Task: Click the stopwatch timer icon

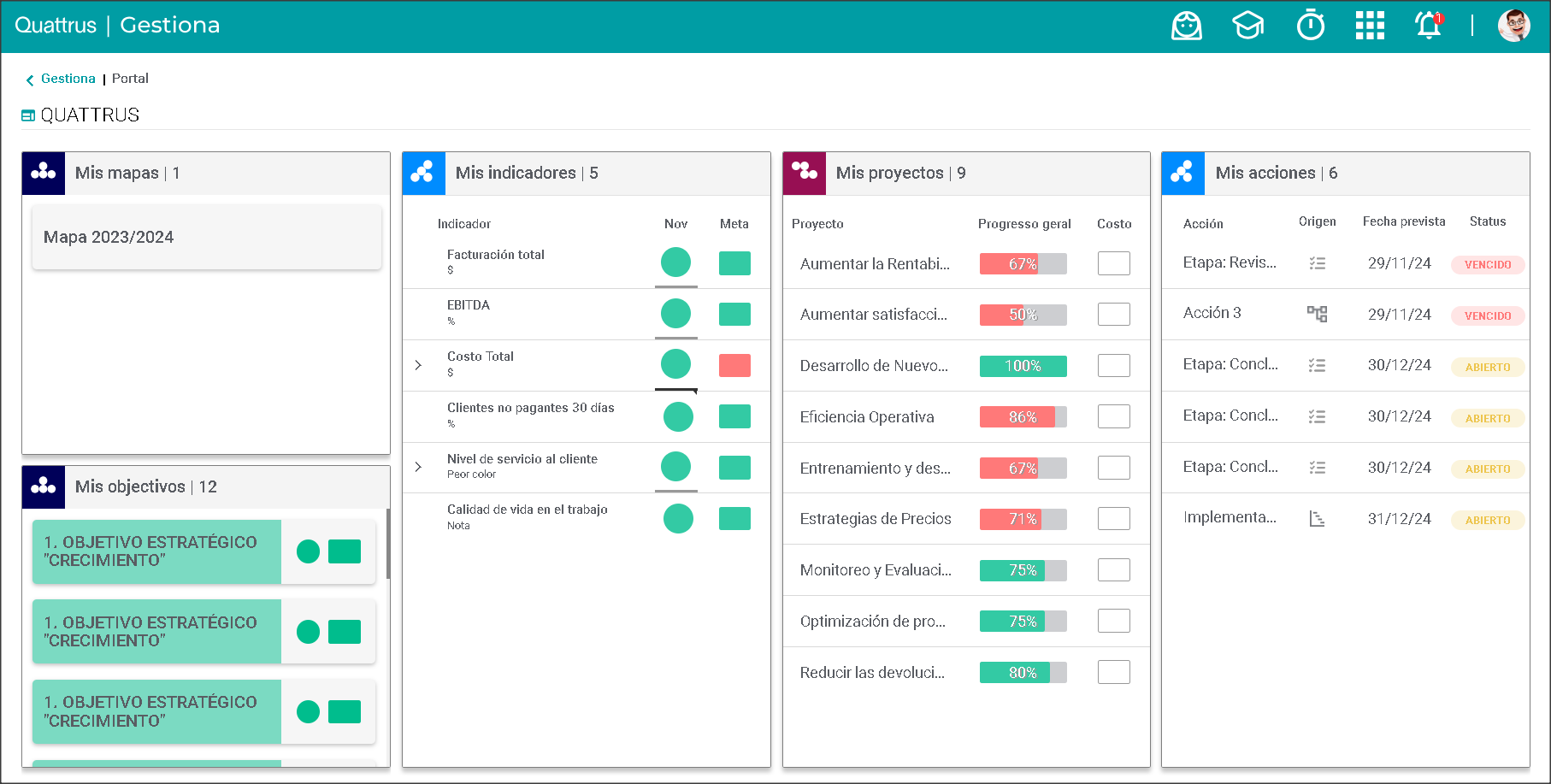Action: [1310, 26]
